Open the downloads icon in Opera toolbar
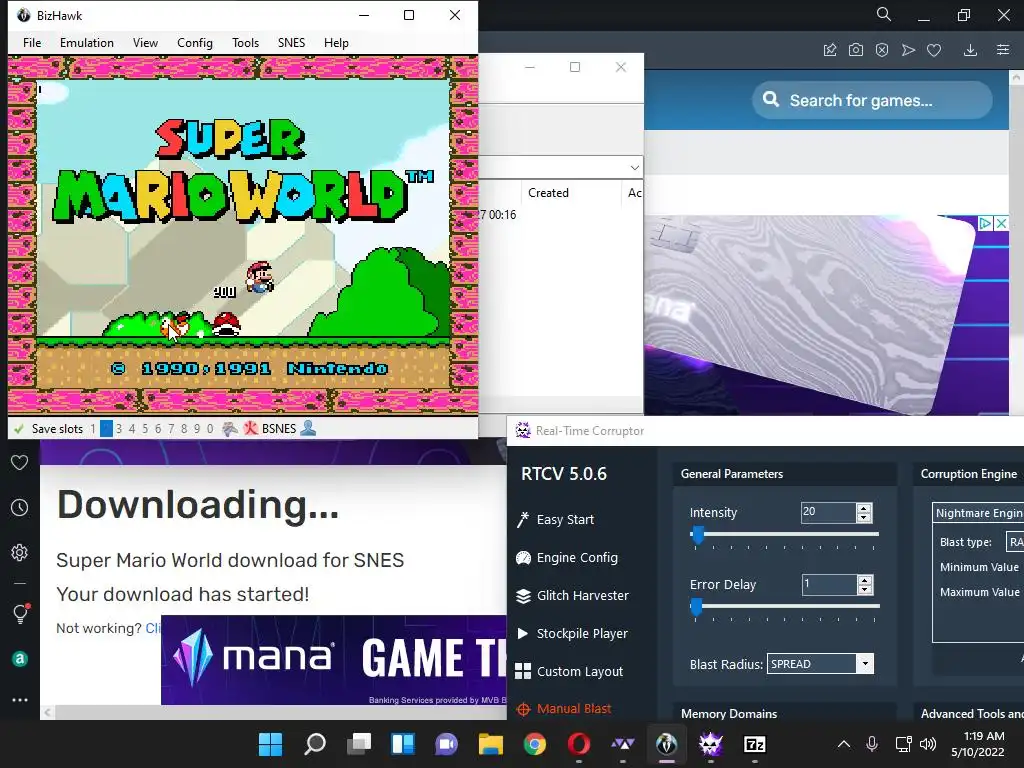1024x768 pixels. pyautogui.click(x=970, y=50)
